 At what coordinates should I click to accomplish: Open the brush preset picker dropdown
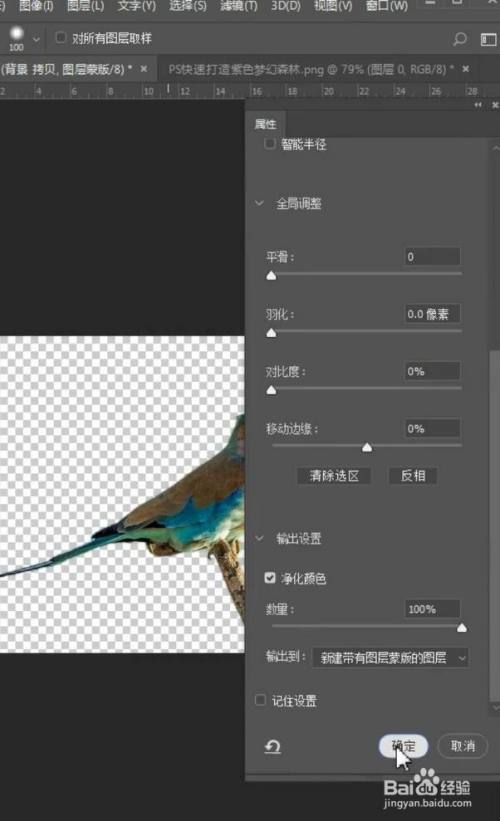(36, 39)
